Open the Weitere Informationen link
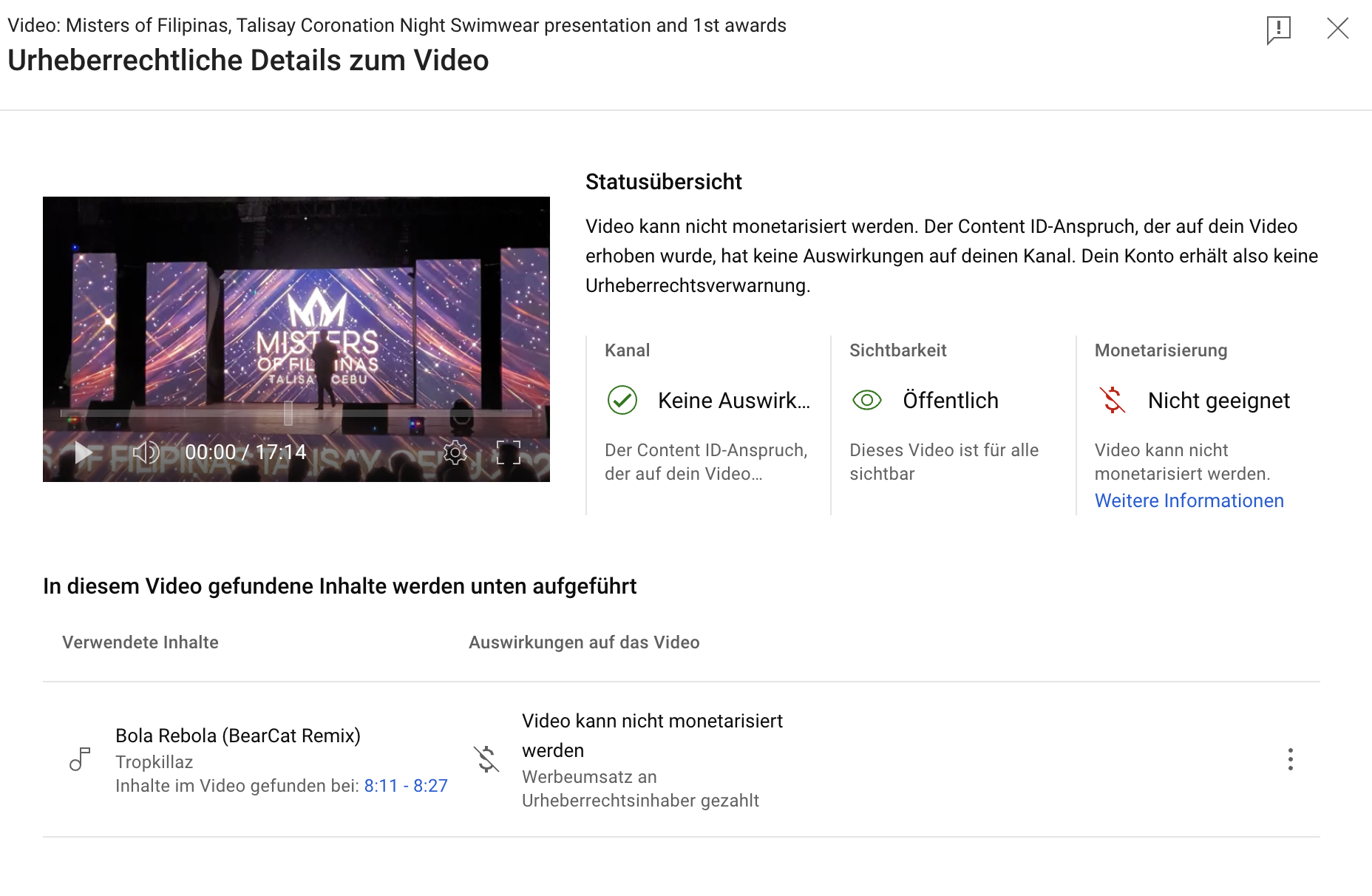Viewport: 1372px width, 896px height. click(1189, 500)
